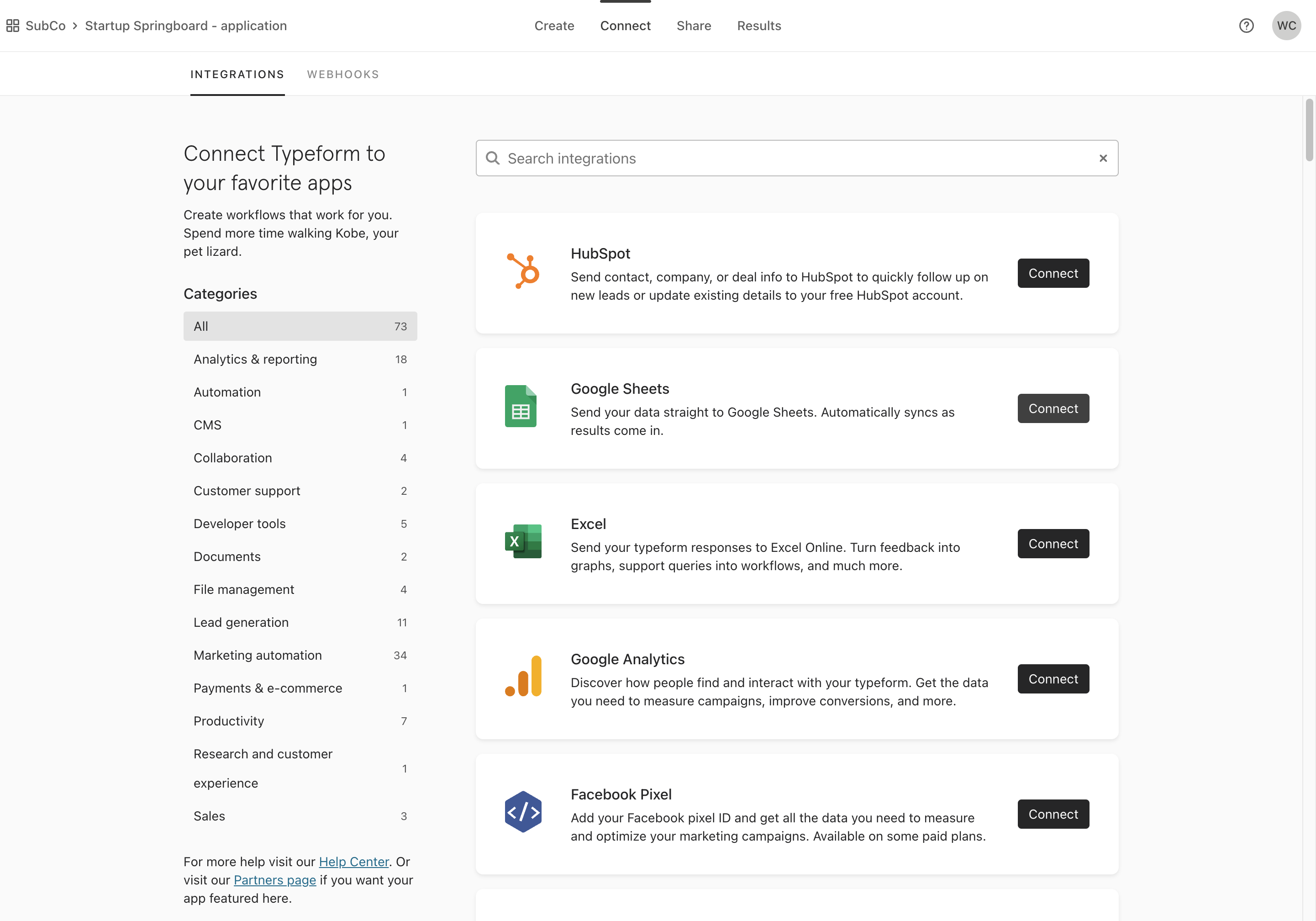Open the WC account avatar menu
This screenshot has width=1316, height=921.
(1286, 26)
